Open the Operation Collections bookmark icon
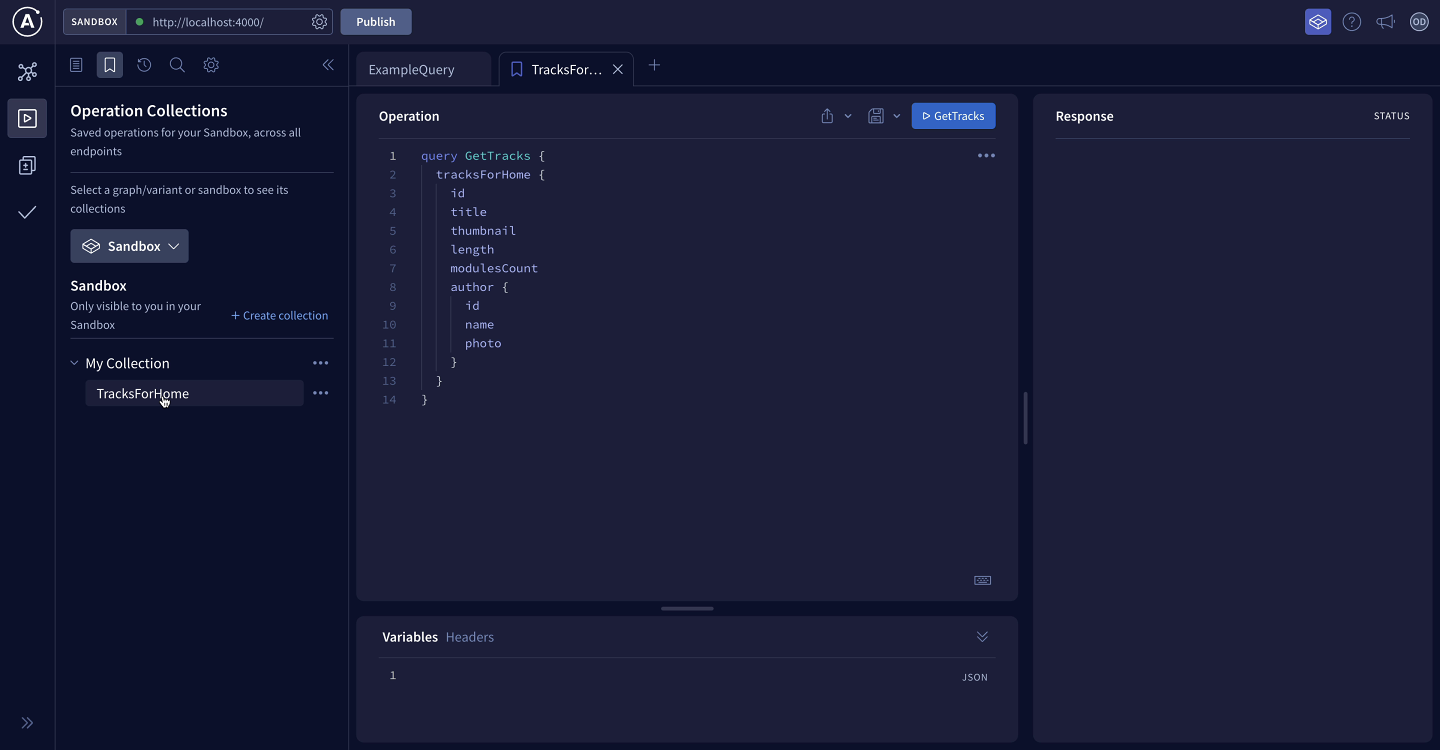The image size is (1440, 750). tap(110, 65)
